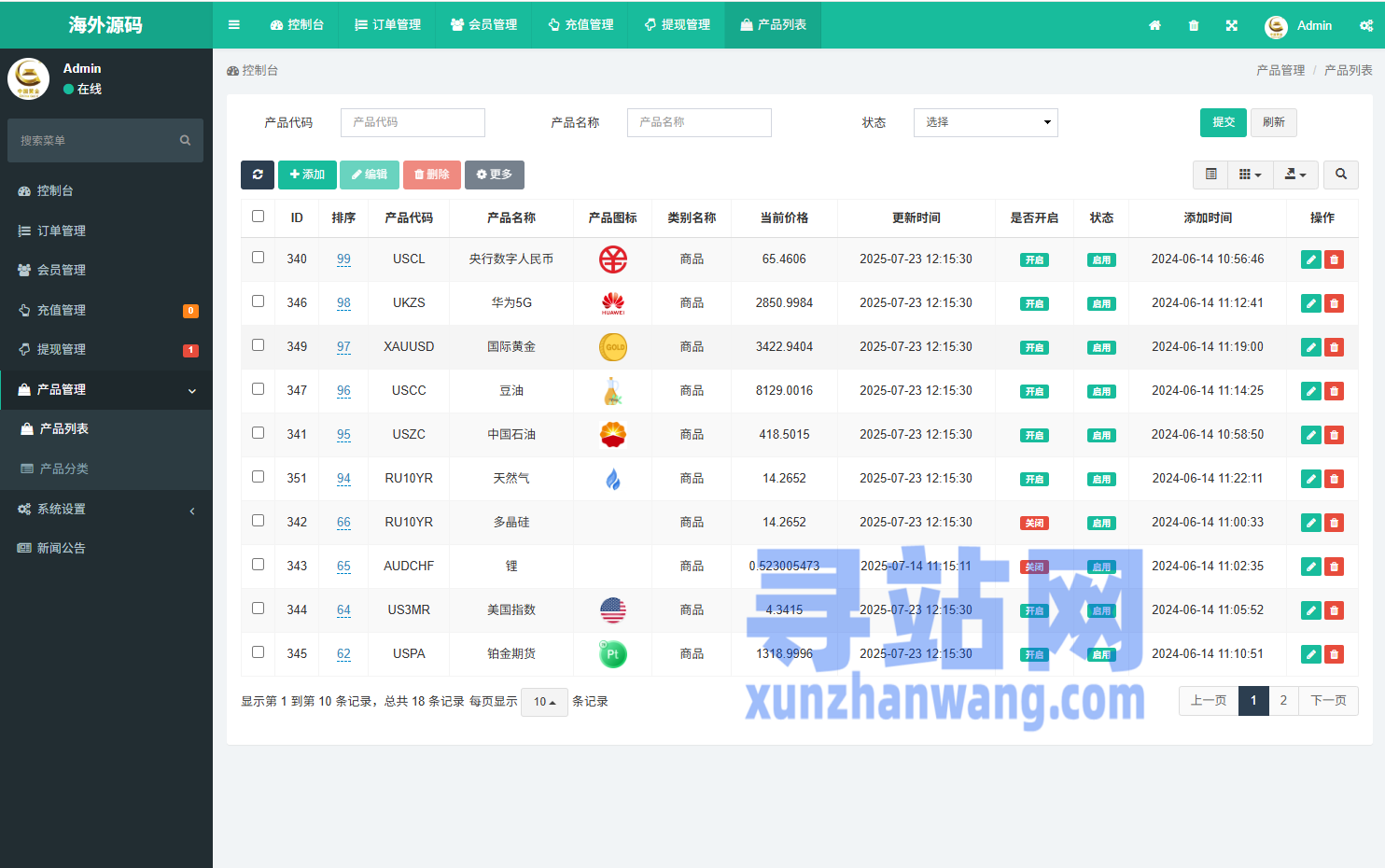
Task: Open the gears settings icon top right
Action: 1366,25
